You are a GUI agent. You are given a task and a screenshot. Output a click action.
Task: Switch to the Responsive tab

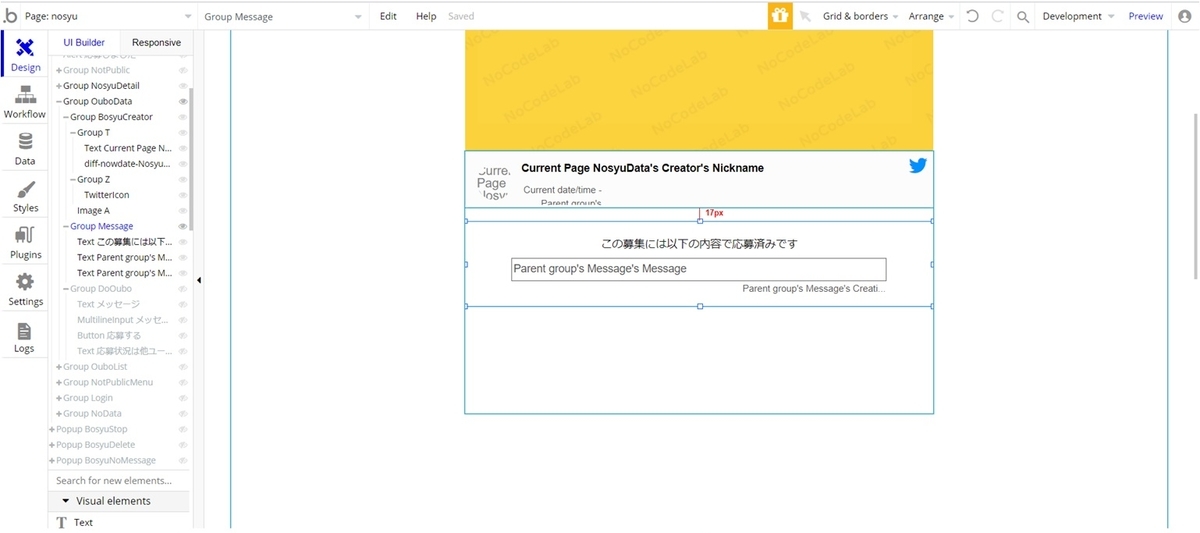click(x=156, y=43)
